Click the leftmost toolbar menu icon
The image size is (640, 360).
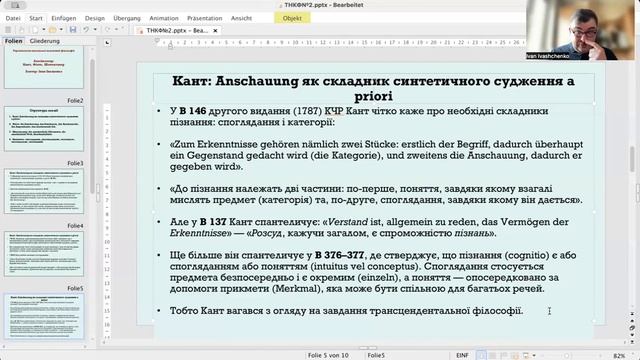pos(8,30)
